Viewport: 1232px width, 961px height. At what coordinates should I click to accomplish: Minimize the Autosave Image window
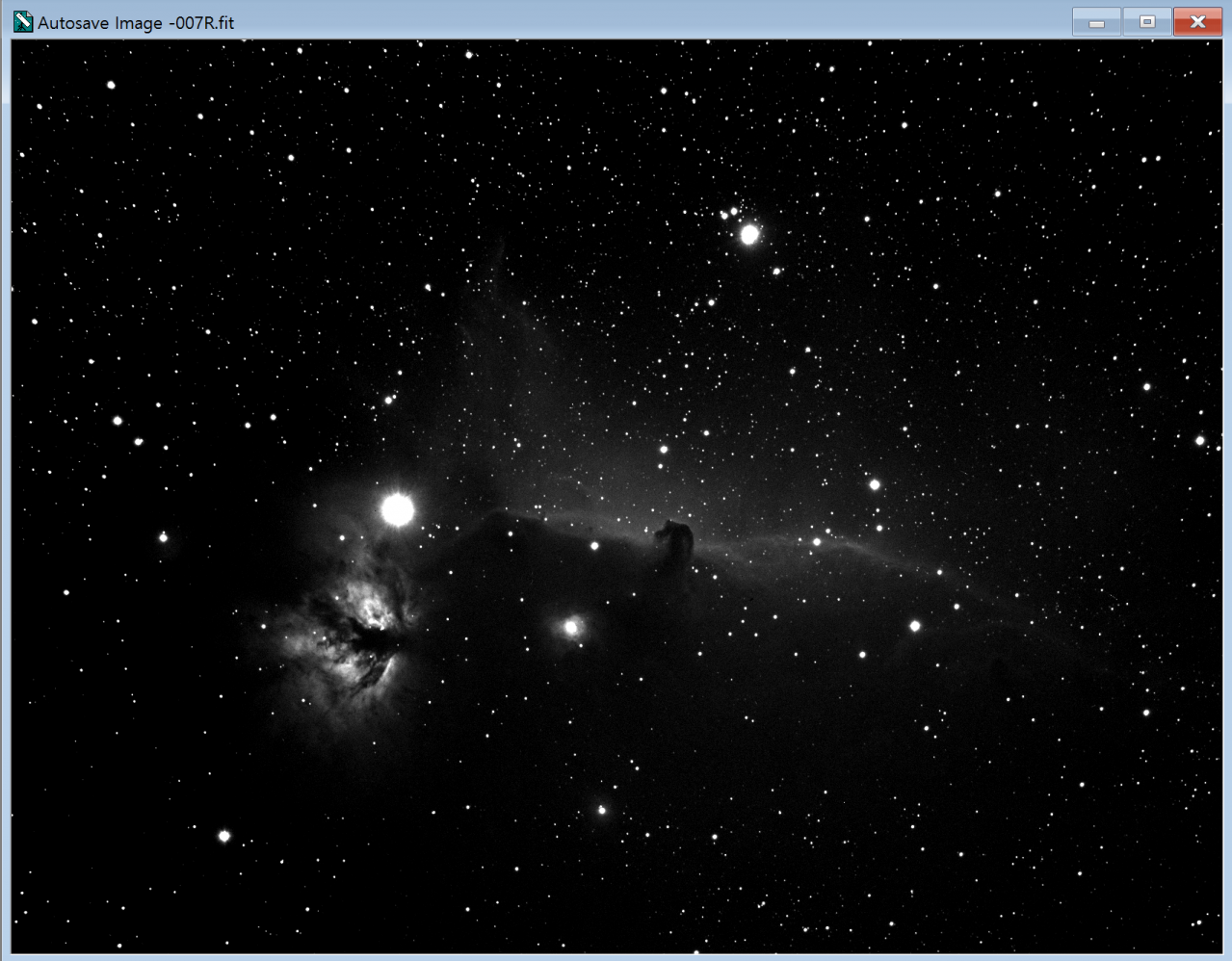click(1096, 22)
